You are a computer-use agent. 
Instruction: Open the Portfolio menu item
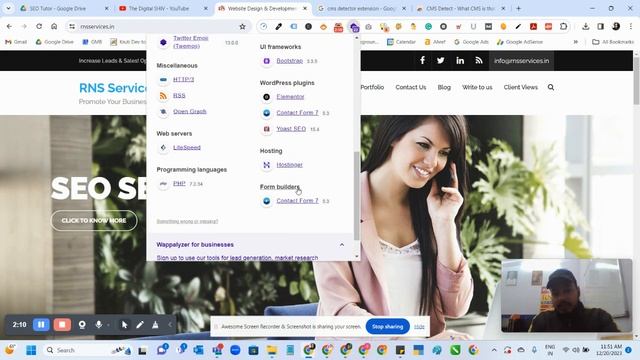372,87
